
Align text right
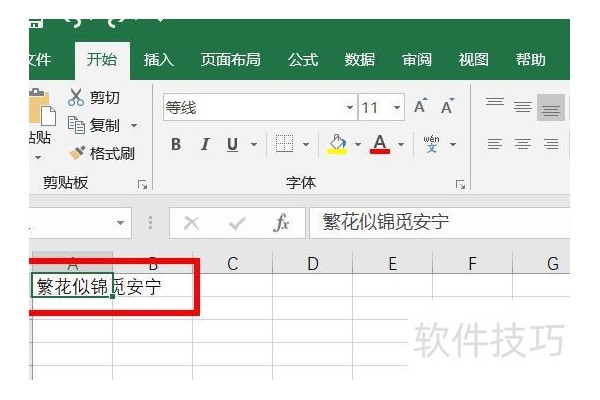pos(551,144)
